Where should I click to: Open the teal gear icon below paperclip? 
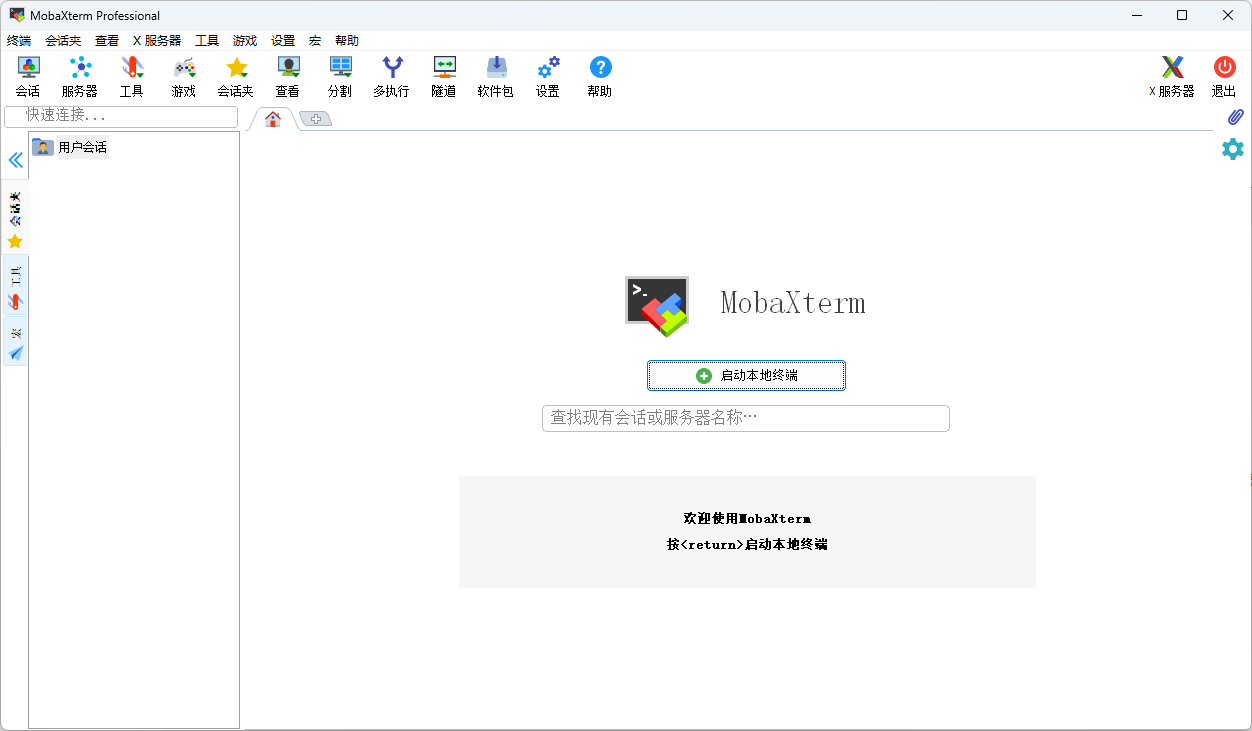click(x=1233, y=149)
